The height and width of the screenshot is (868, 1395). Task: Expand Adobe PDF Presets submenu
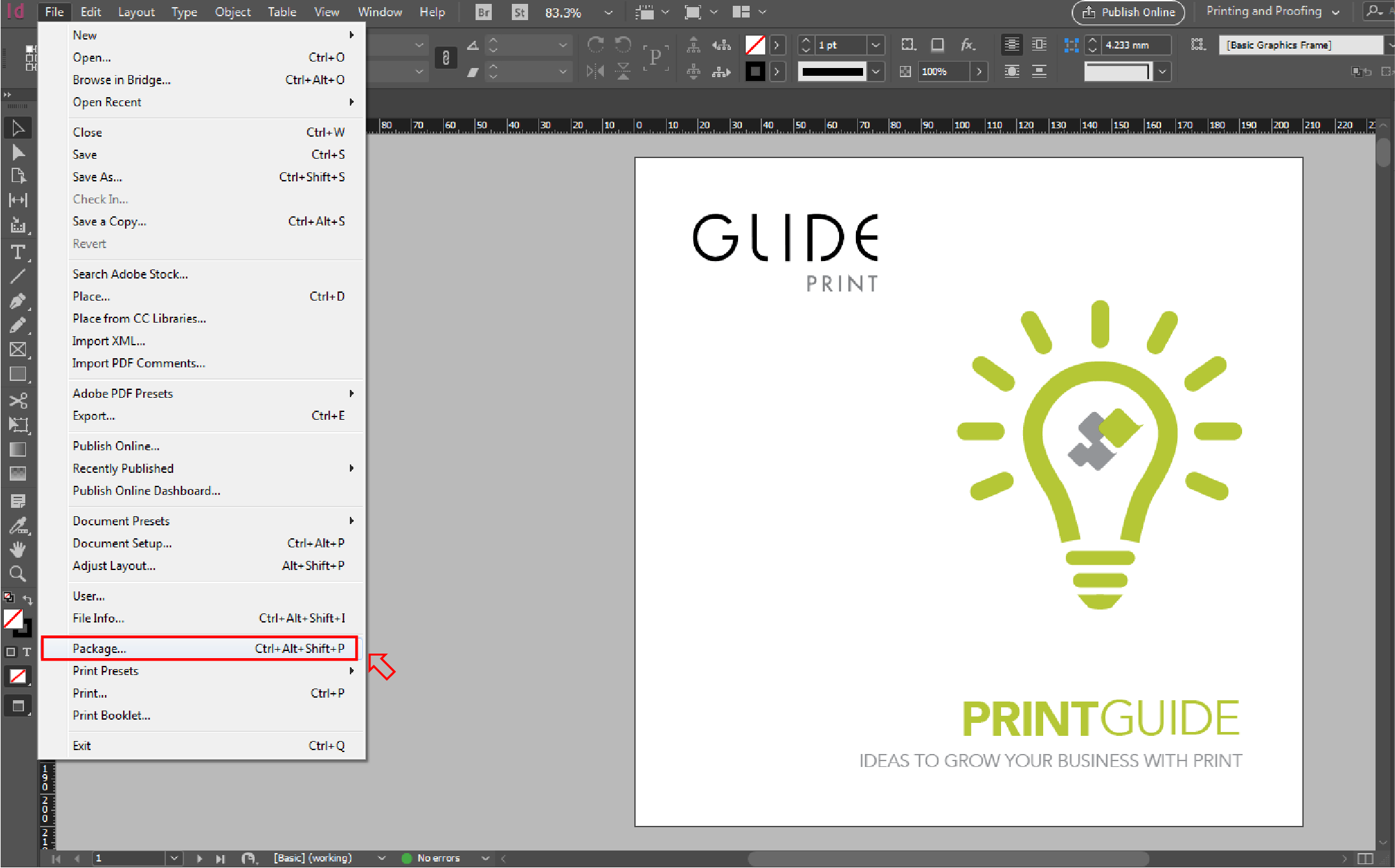click(x=214, y=393)
